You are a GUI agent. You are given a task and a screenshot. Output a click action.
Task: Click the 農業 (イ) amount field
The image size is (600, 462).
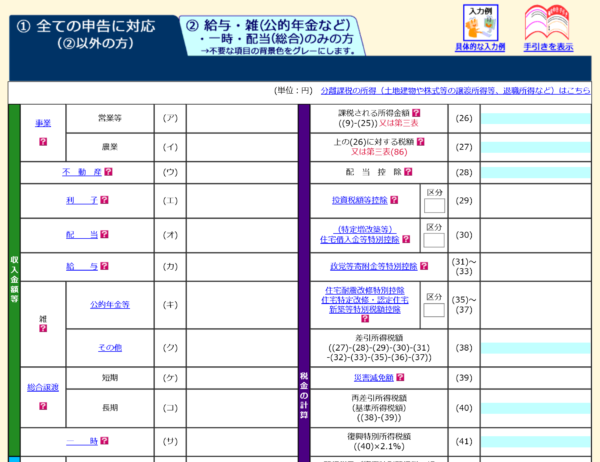tap(242, 147)
